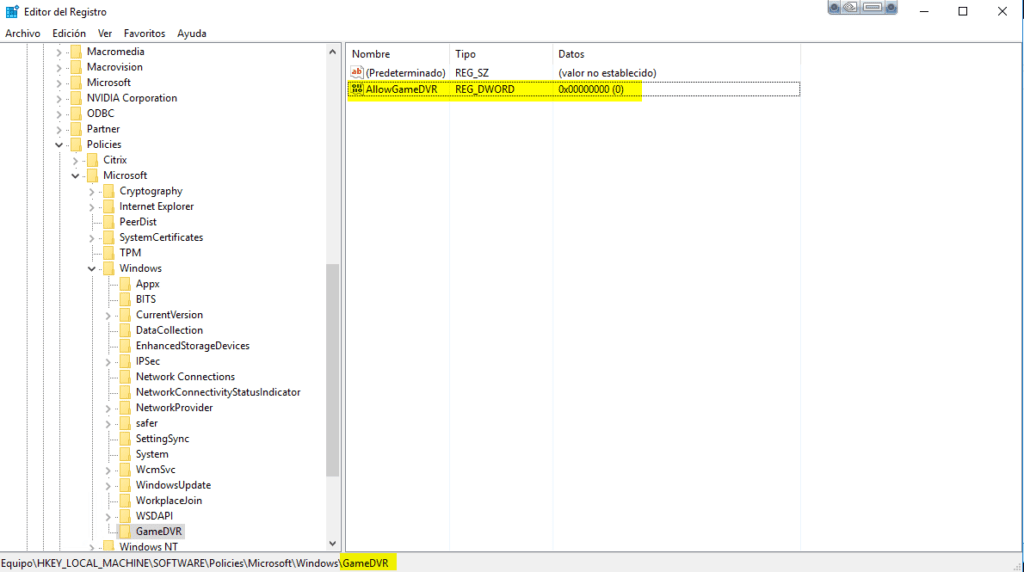Viewport: 1024px width, 572px height.
Task: Maximize the Registry Editor window
Action: [963, 11]
